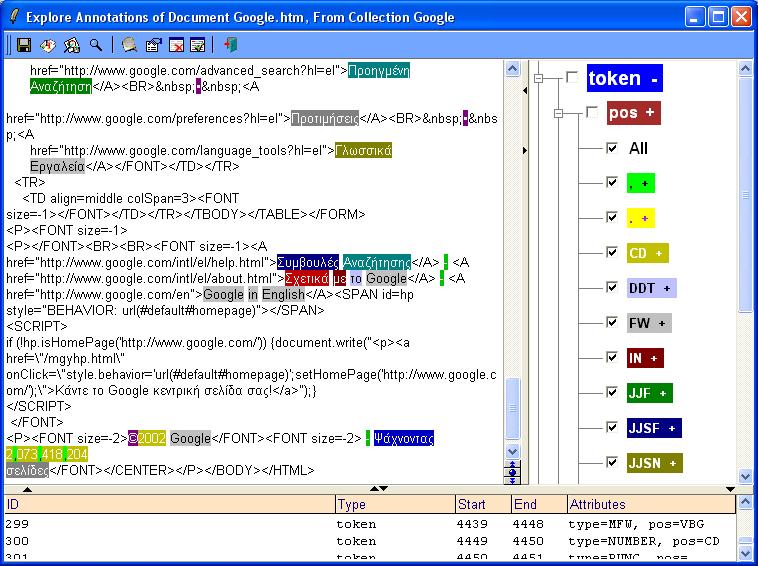This screenshot has width=758, height=566.
Task: Click the down arrow at right of horizontal splitter
Action: tap(730, 489)
